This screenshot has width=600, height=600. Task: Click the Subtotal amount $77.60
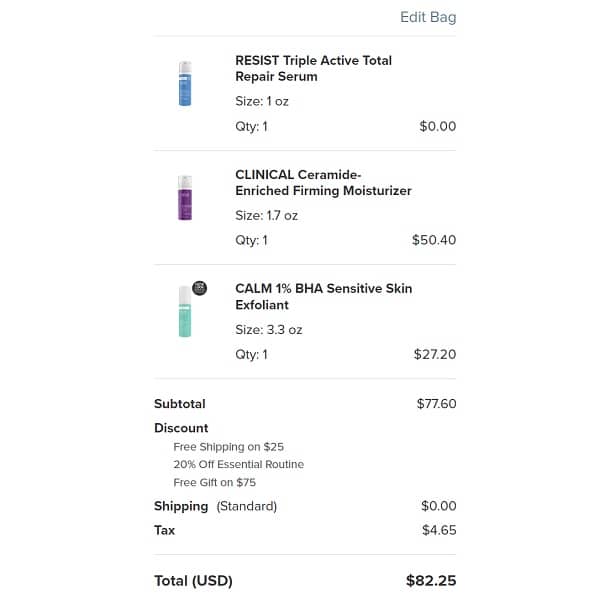(436, 404)
